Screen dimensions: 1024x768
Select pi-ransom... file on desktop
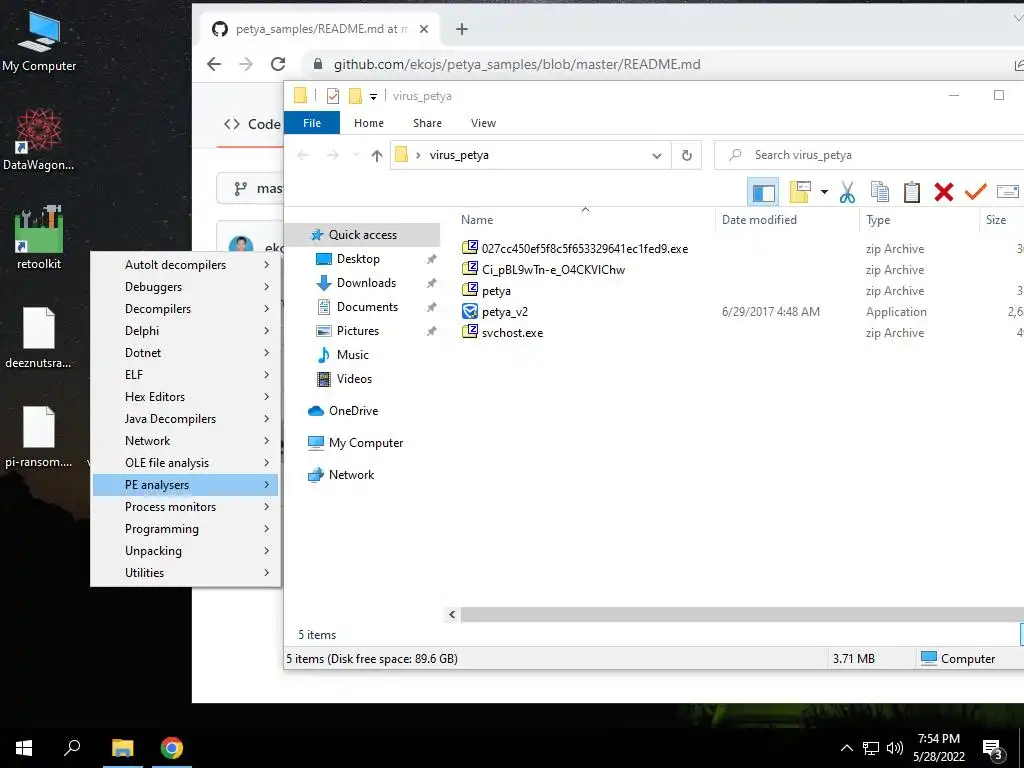[x=39, y=437]
